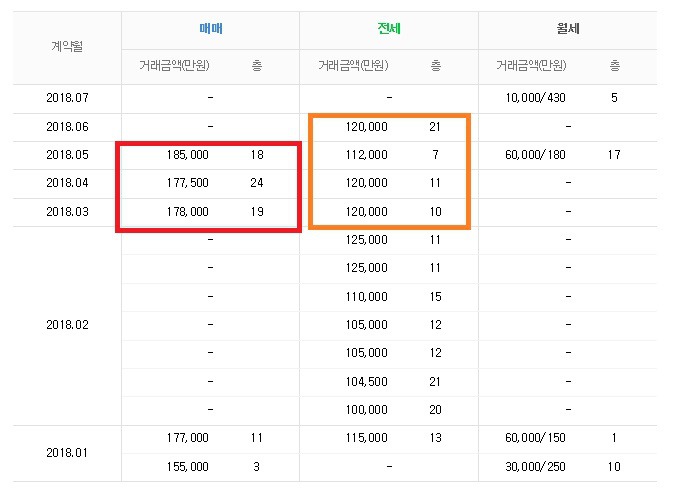This screenshot has height=494, width=677.
Task: Click the 2018.06 contract month cell
Action: (67, 127)
